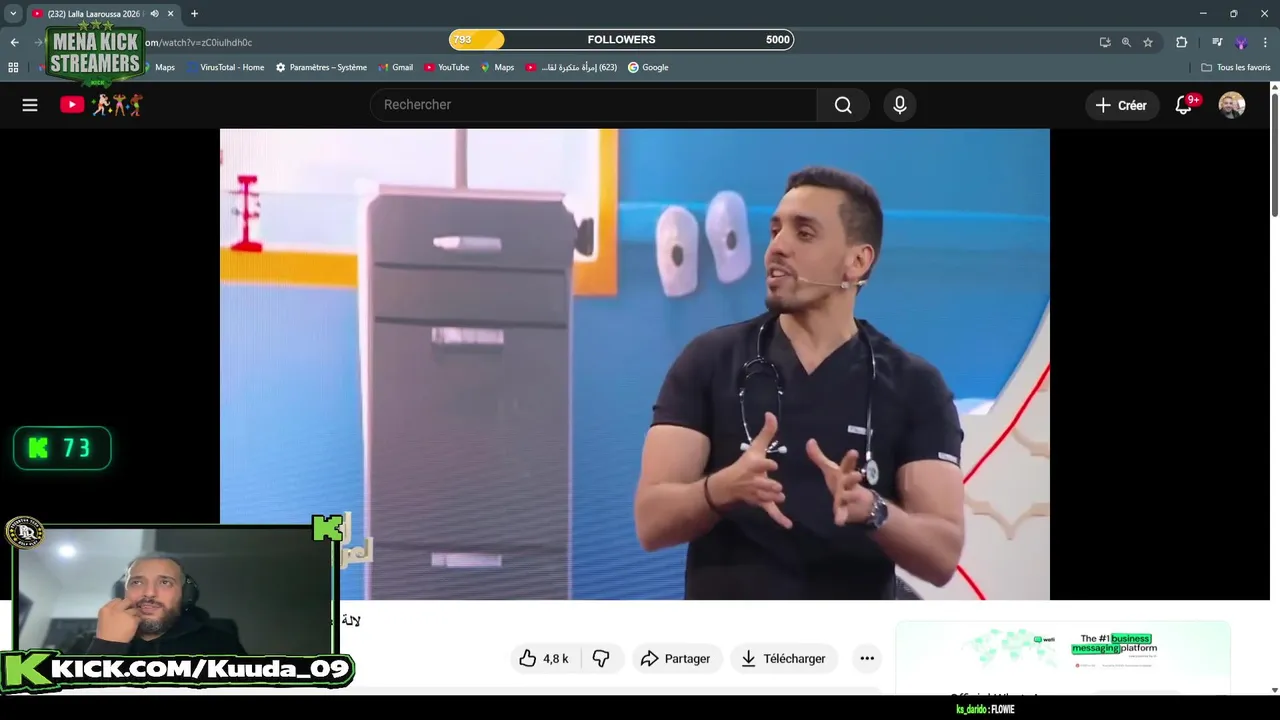Open the Arabic (623) YouTube bookmark

tap(571, 67)
